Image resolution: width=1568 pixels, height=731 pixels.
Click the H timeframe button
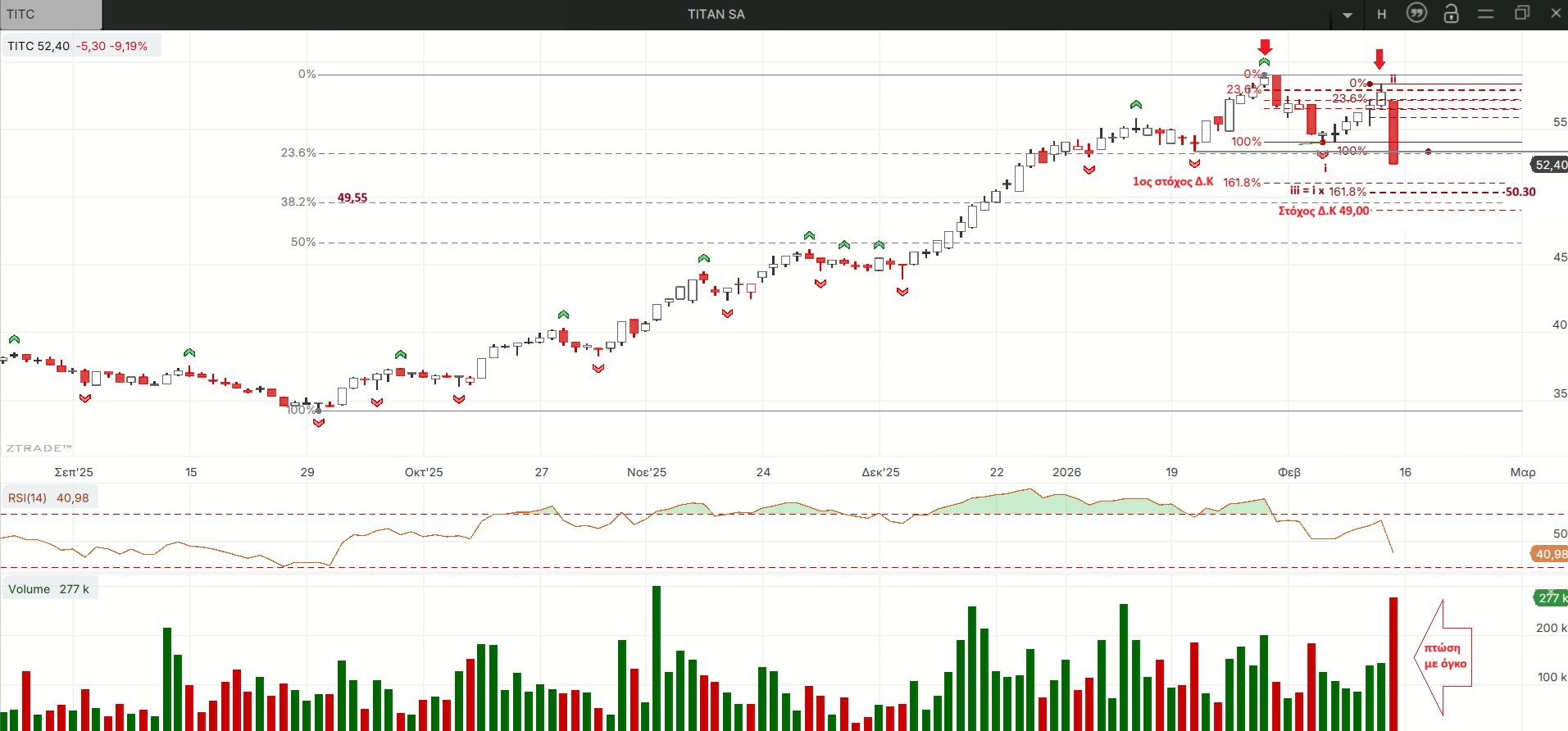point(1382,14)
